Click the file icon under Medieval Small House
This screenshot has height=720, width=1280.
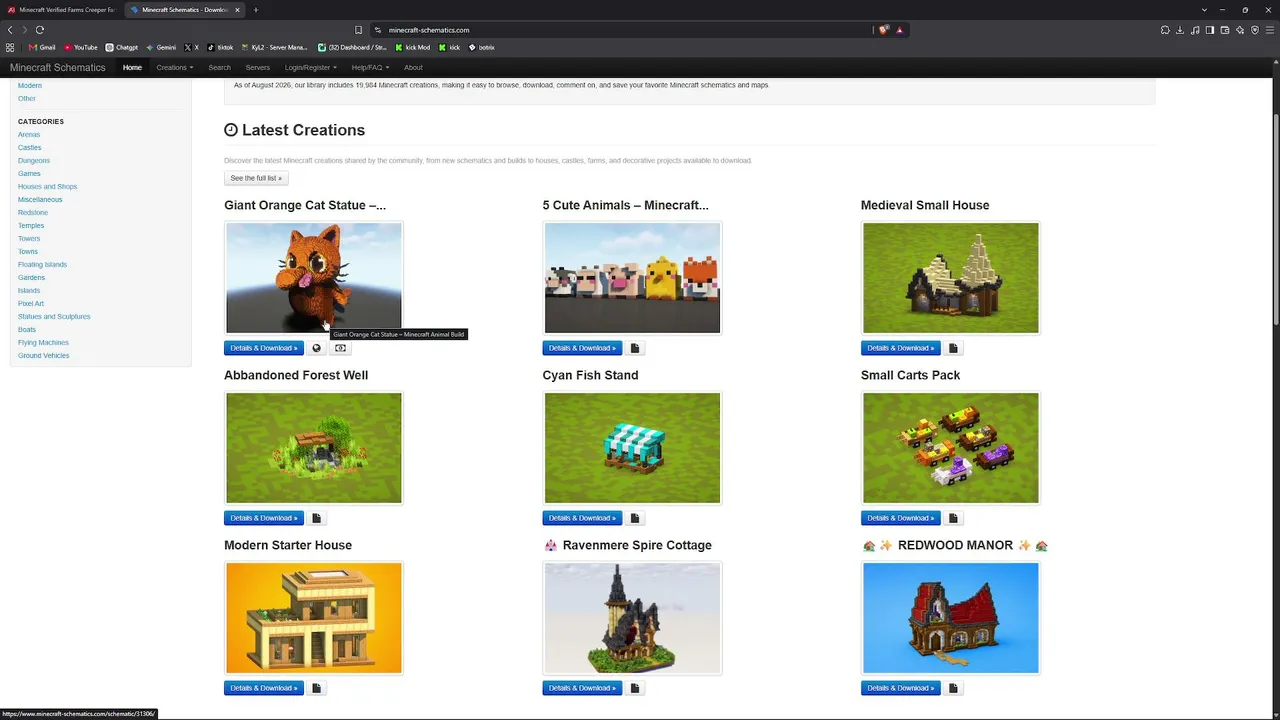[x=953, y=348]
